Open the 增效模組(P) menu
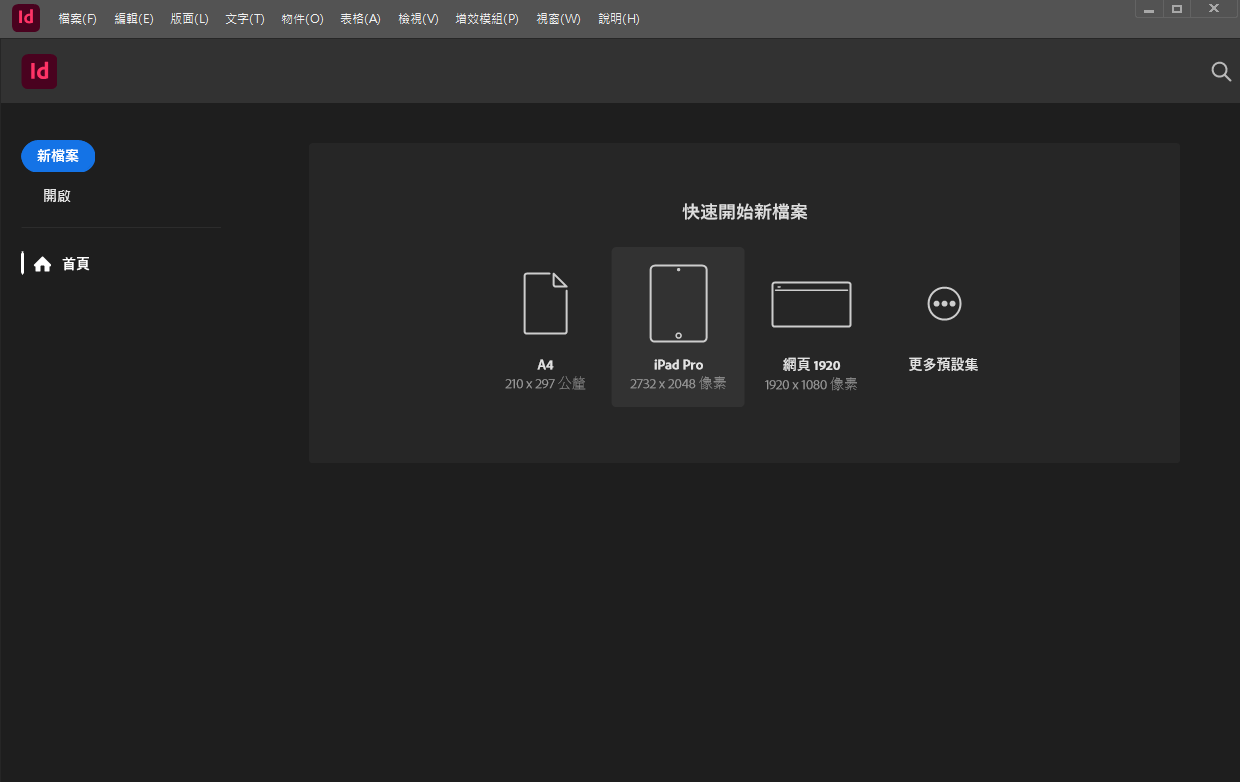1240x782 pixels. [487, 19]
